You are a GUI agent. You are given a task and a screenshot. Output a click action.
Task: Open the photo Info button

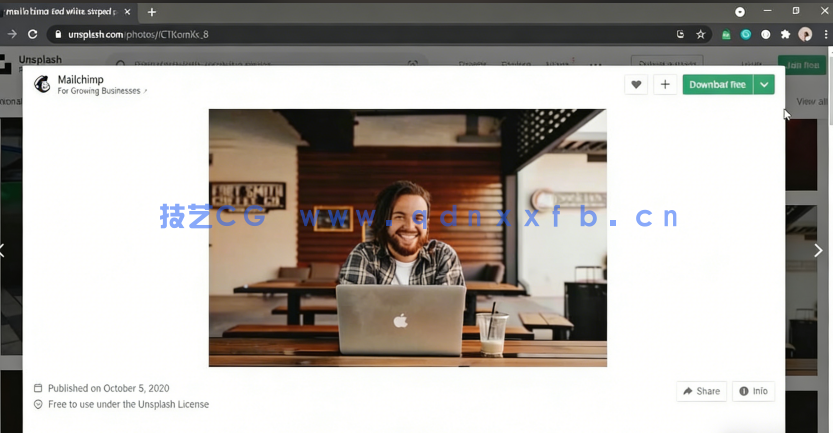(754, 391)
